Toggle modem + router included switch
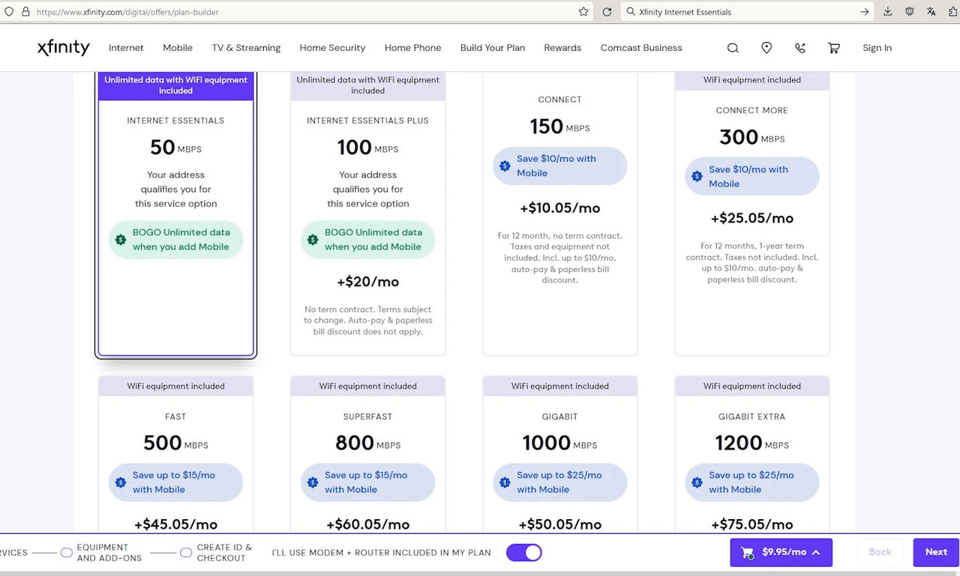 coord(524,553)
